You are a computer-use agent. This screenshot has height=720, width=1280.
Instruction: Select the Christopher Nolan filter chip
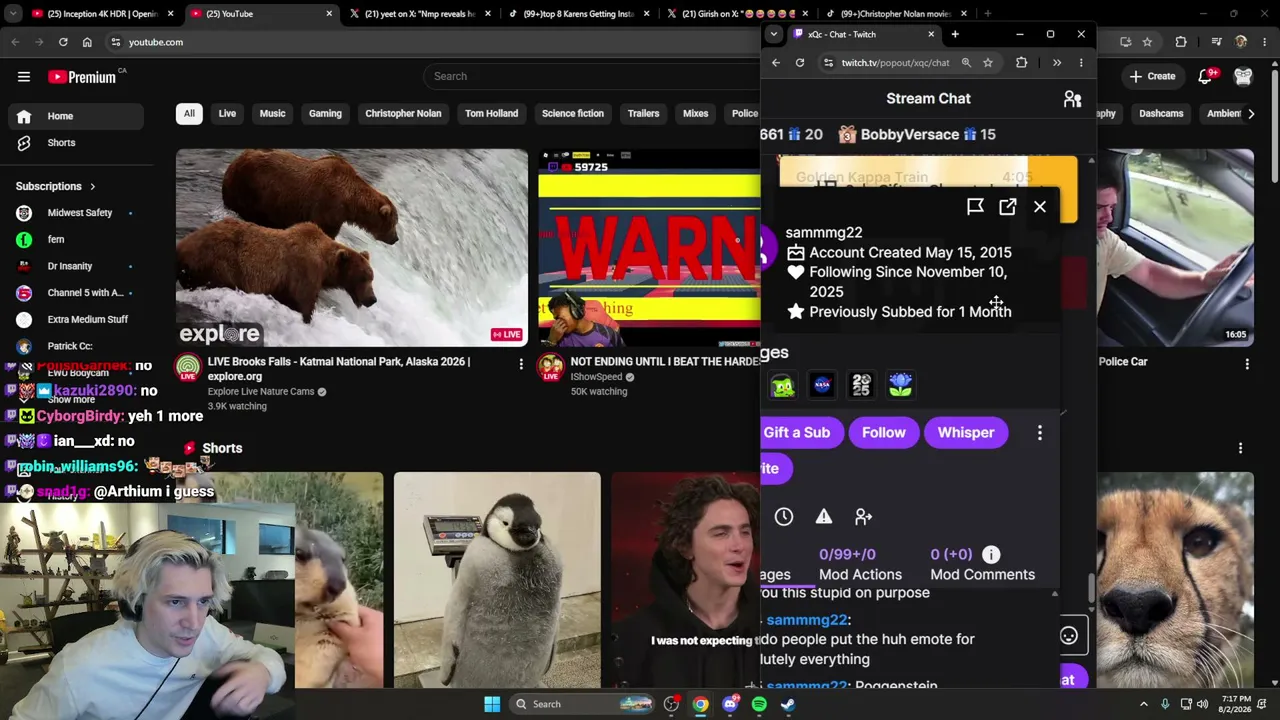pyautogui.click(x=403, y=114)
